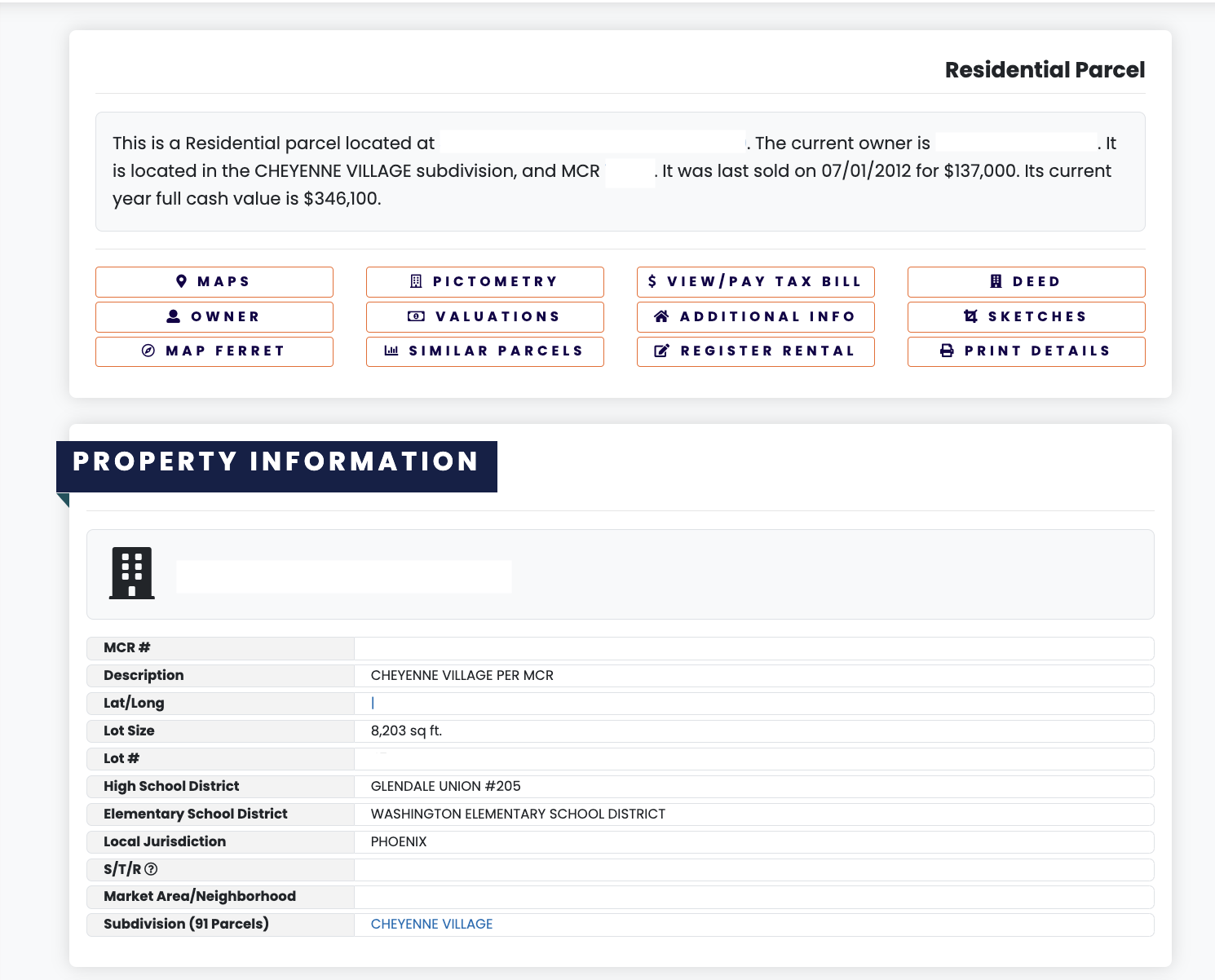
Task: Click the money icon on Valuations button
Action: 416,316
